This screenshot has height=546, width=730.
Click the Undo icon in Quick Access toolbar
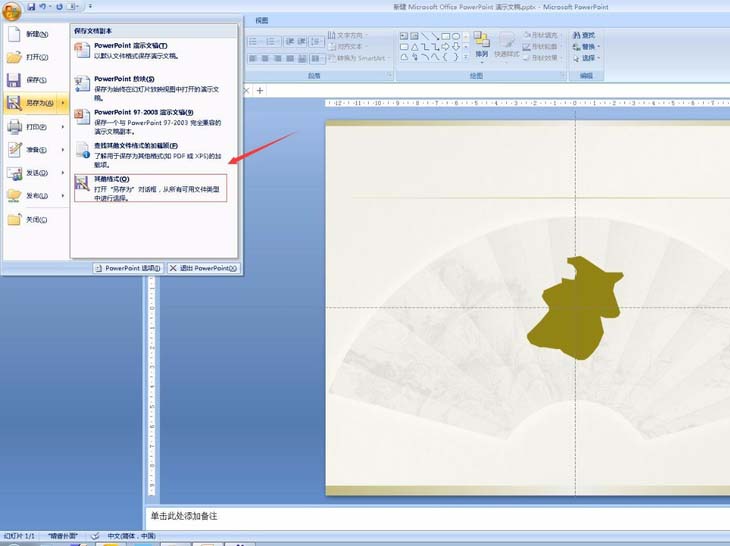(43, 7)
